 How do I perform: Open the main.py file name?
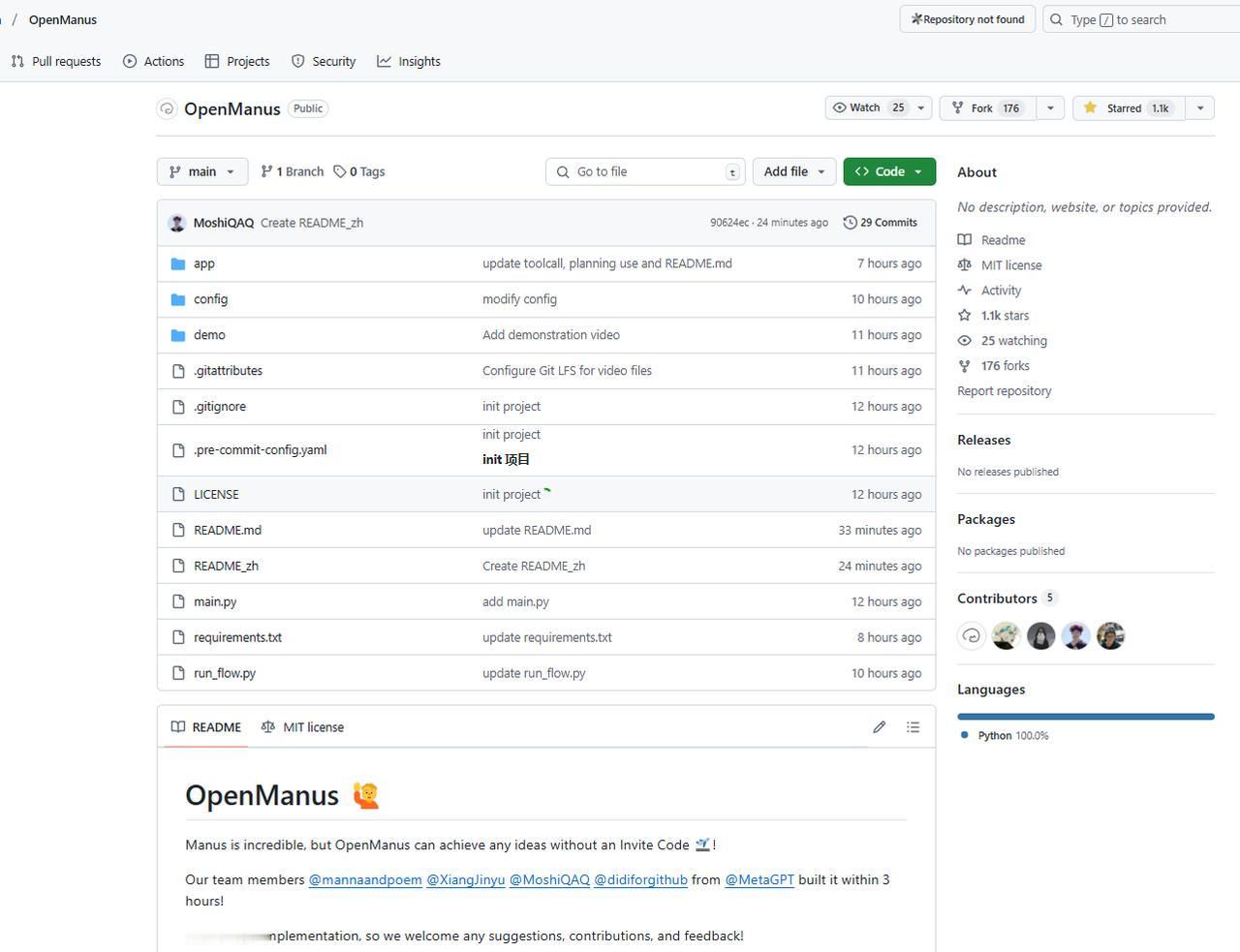[x=215, y=601]
